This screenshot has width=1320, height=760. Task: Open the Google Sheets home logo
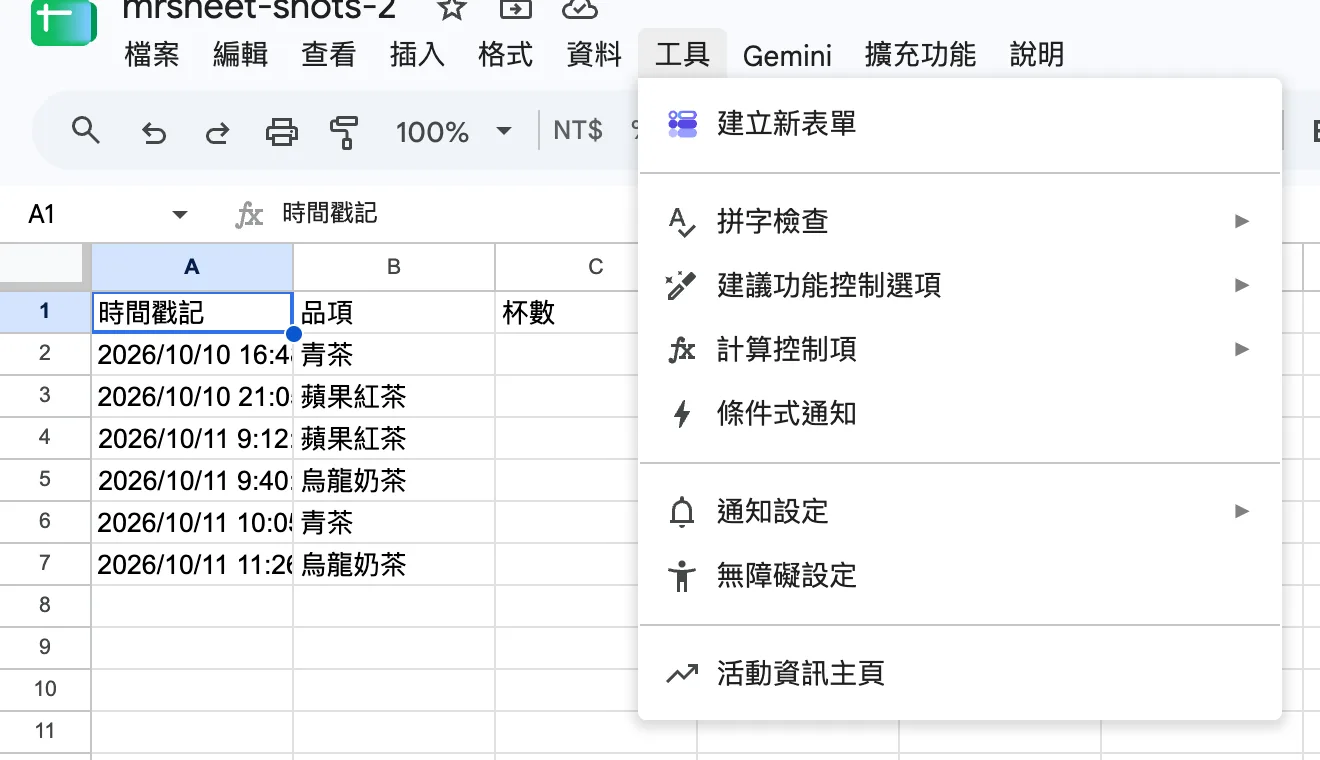pos(63,22)
